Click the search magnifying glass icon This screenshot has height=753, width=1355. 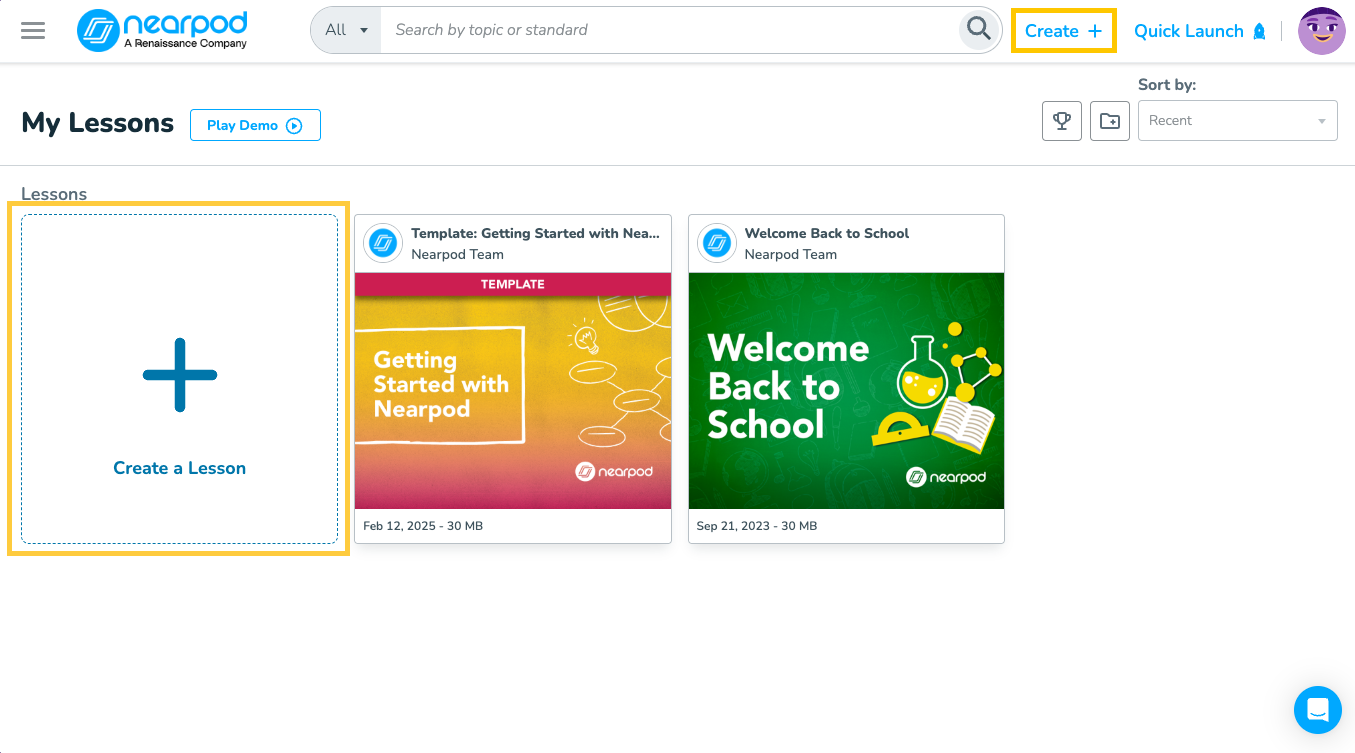[978, 30]
